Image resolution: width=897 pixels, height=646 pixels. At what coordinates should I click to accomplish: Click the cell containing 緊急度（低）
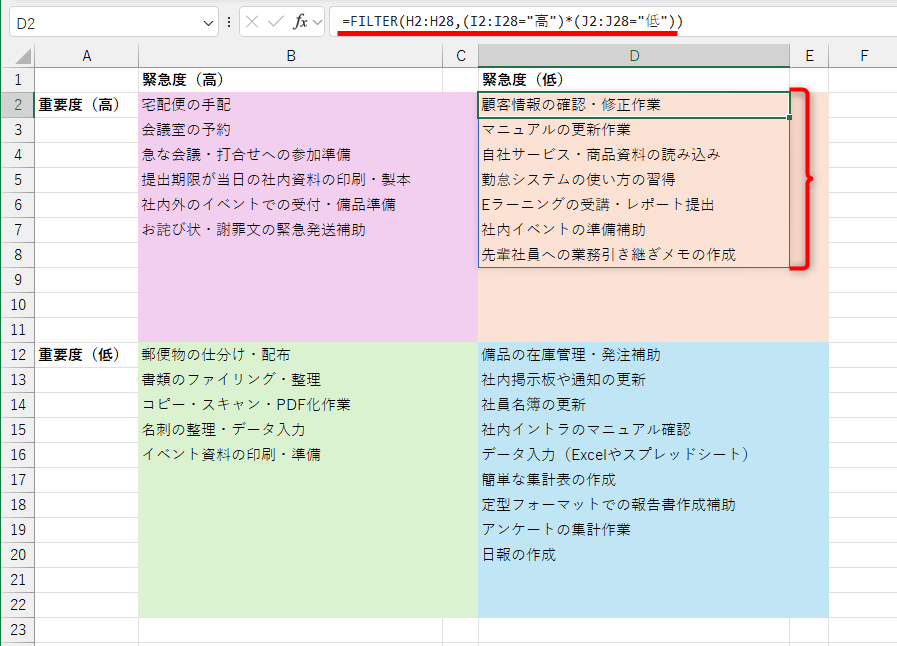click(x=633, y=79)
